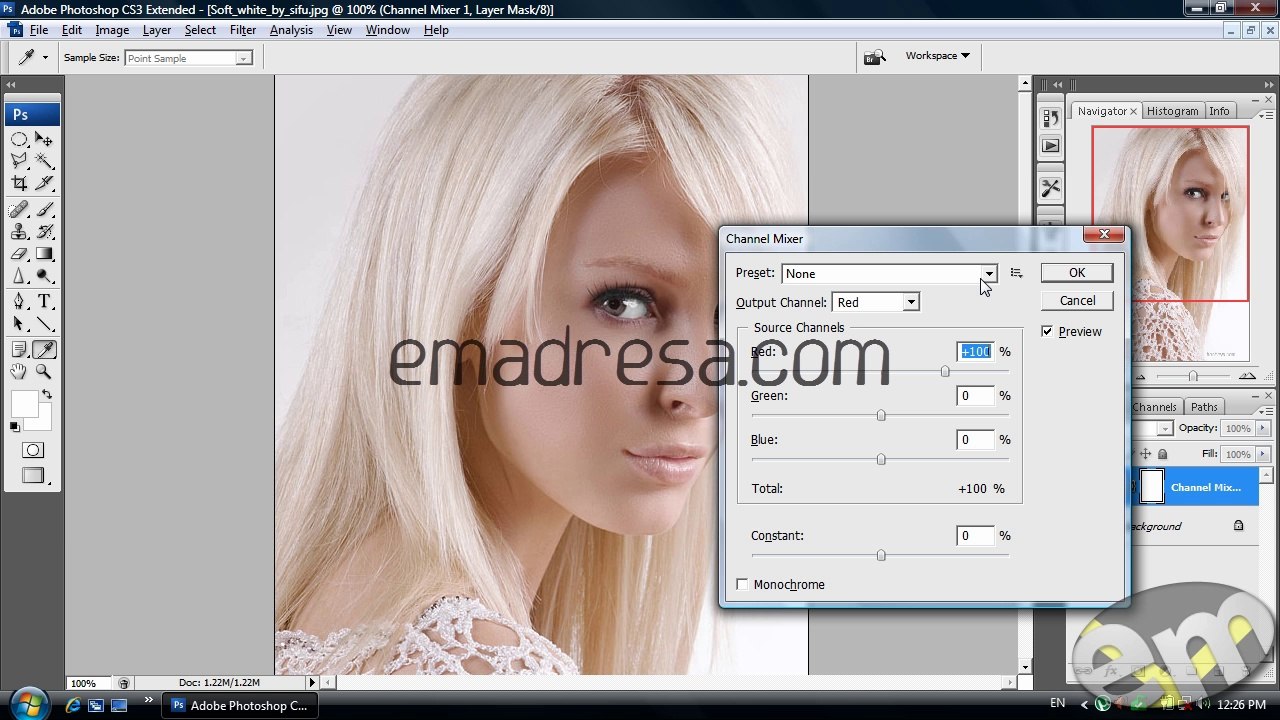Select the Type tool

coord(44,302)
